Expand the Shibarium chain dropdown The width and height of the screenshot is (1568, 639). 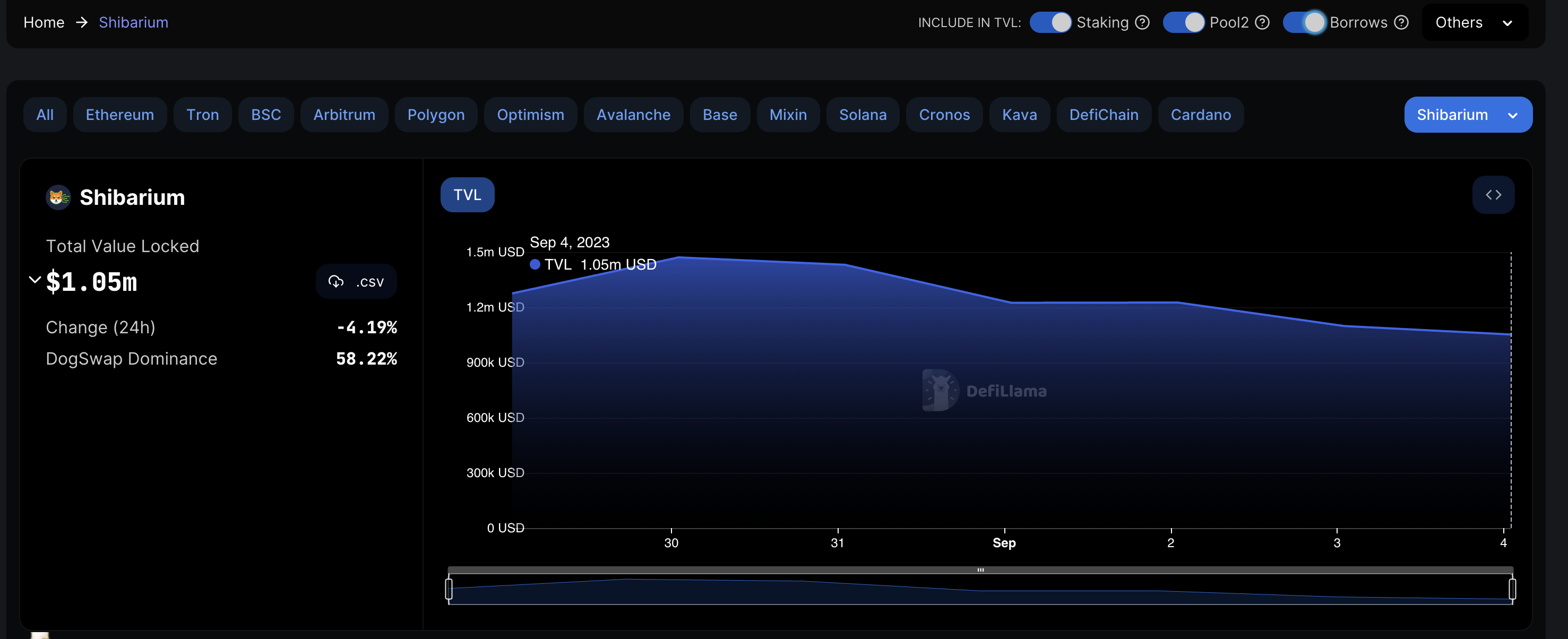tap(1468, 115)
